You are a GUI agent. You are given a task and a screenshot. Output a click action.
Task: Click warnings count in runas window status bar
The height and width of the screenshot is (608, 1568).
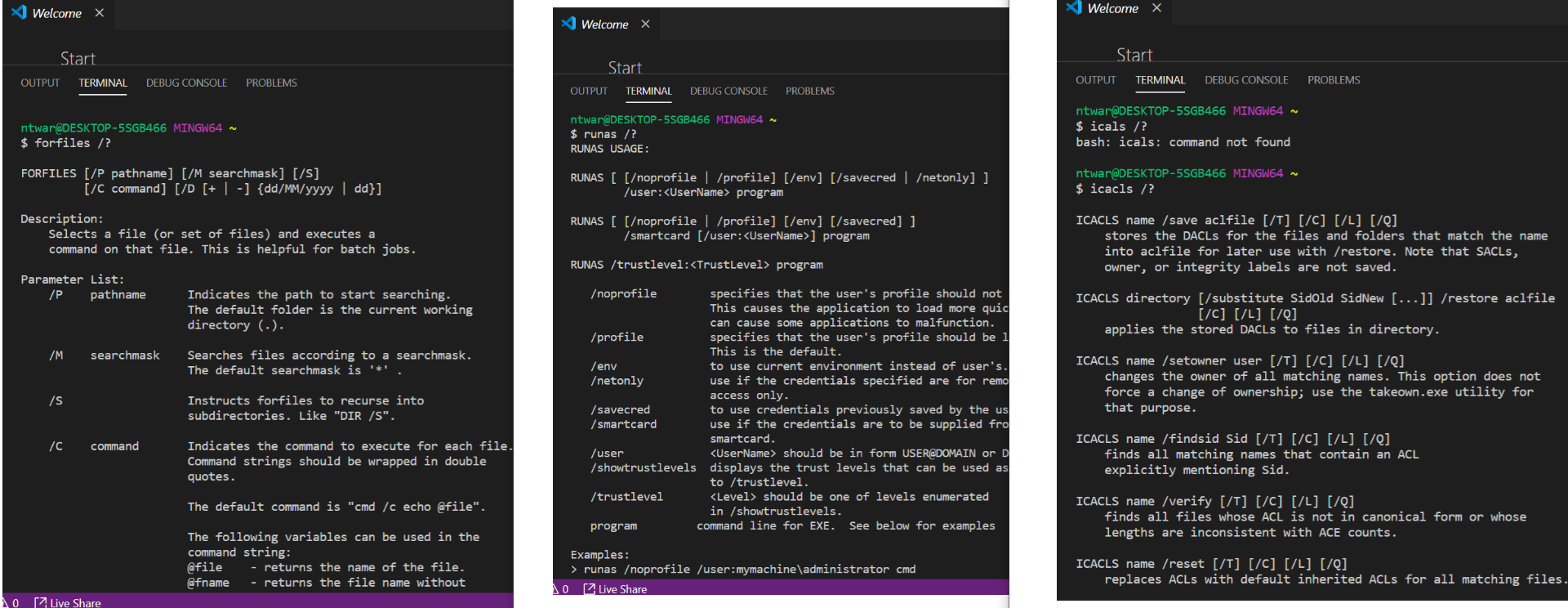561,589
